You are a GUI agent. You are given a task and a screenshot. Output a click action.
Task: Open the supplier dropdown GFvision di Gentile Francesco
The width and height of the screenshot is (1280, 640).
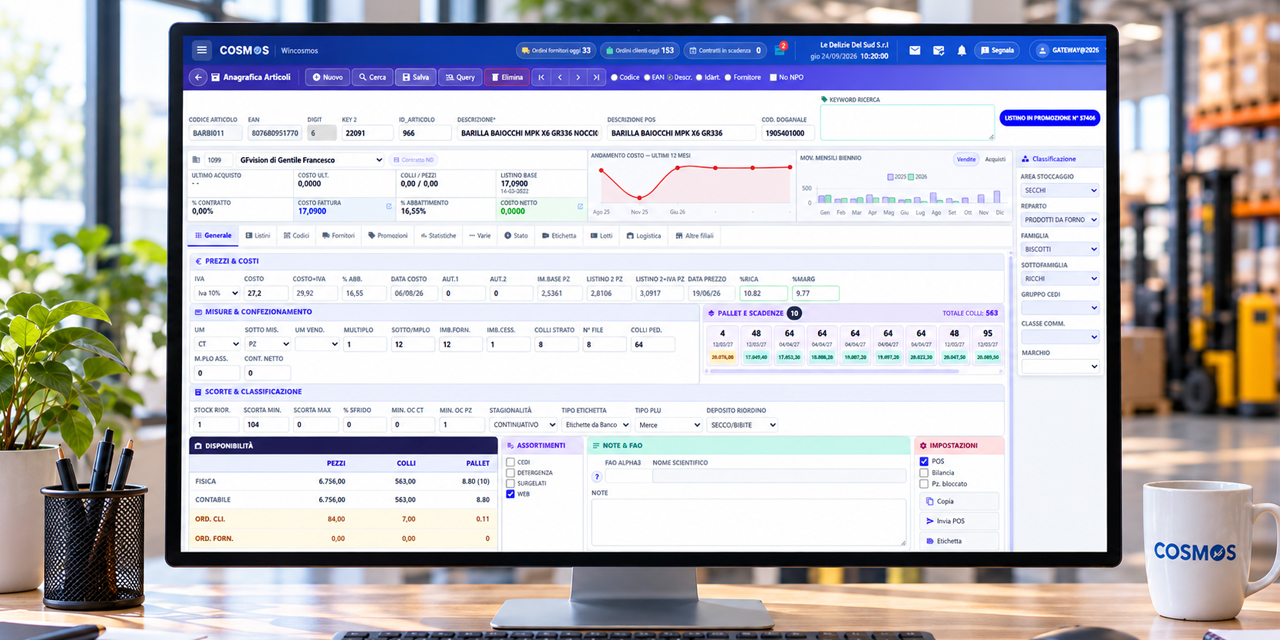click(309, 160)
